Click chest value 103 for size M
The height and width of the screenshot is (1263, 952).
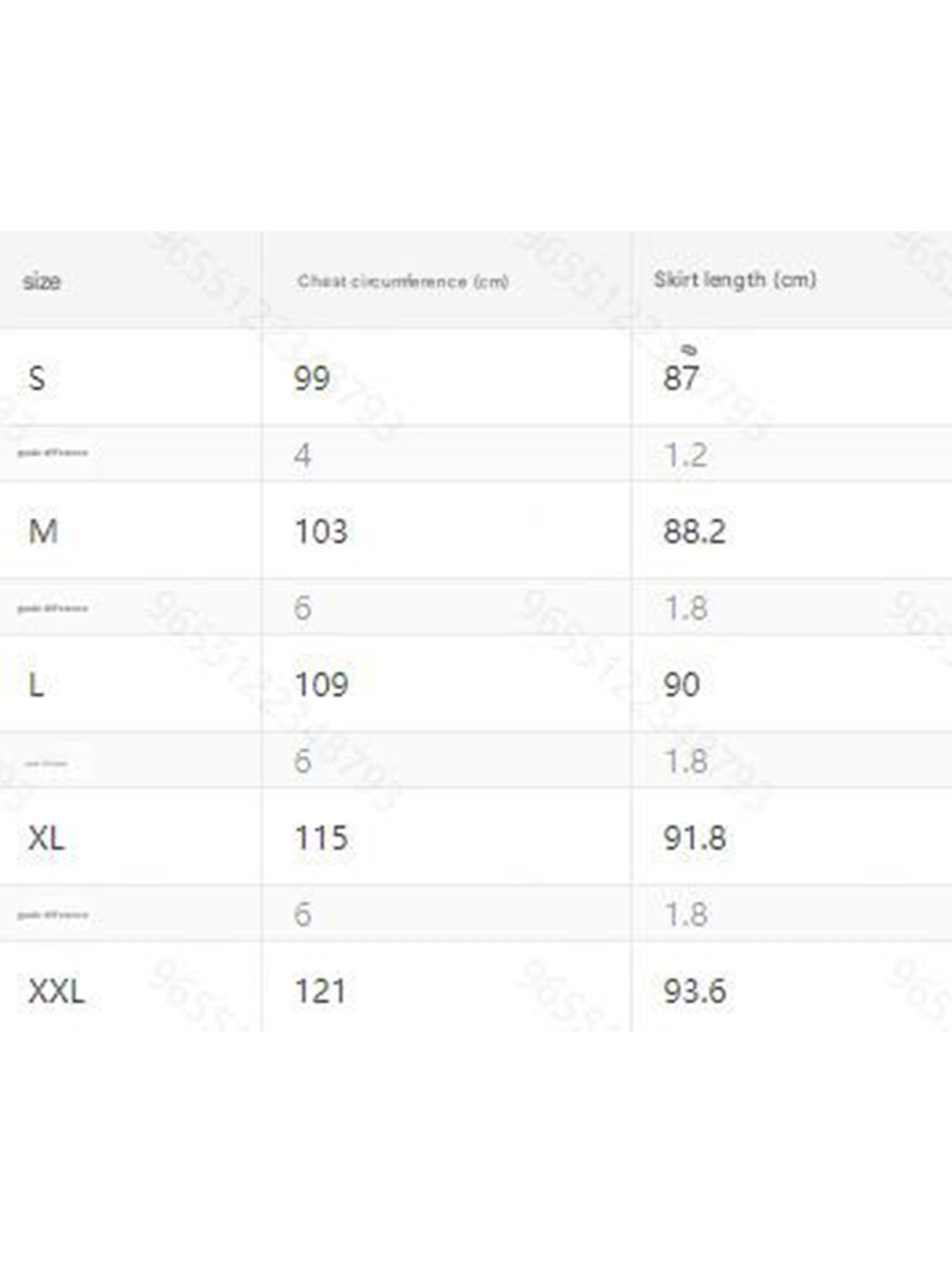(x=321, y=531)
